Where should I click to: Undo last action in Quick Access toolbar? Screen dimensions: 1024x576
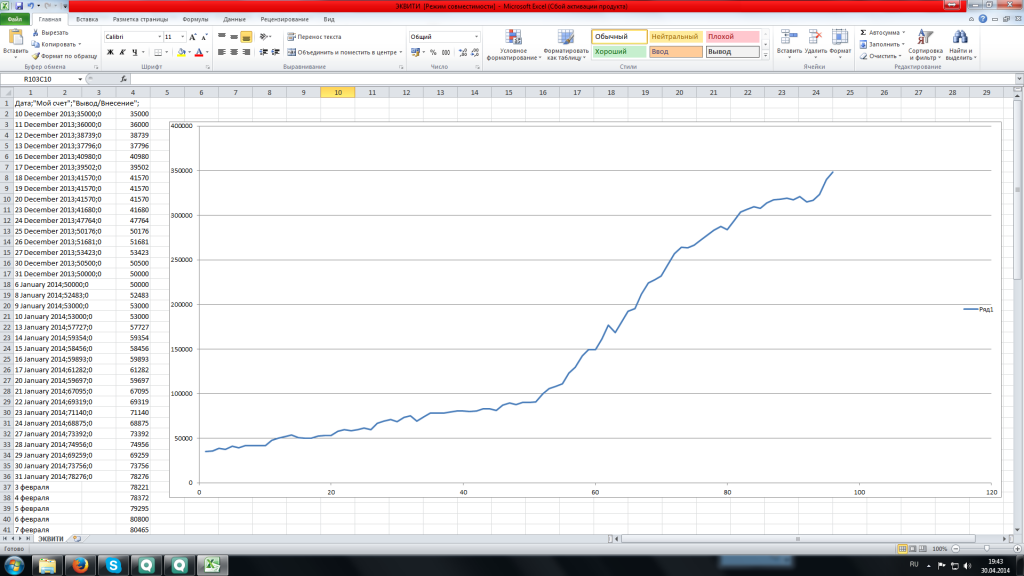tap(31, 6)
